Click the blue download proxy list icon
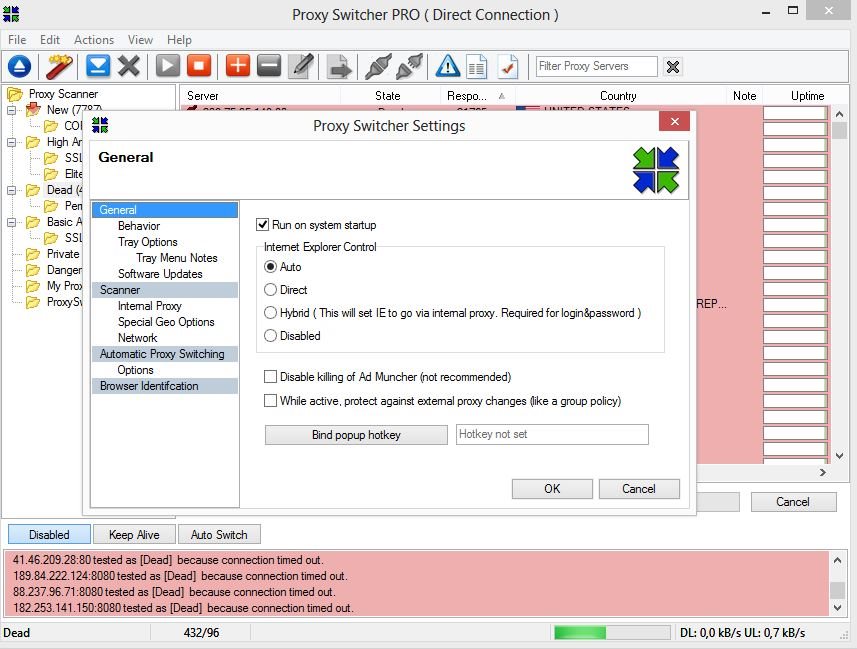Screen dimensions: 857x649 (98, 66)
